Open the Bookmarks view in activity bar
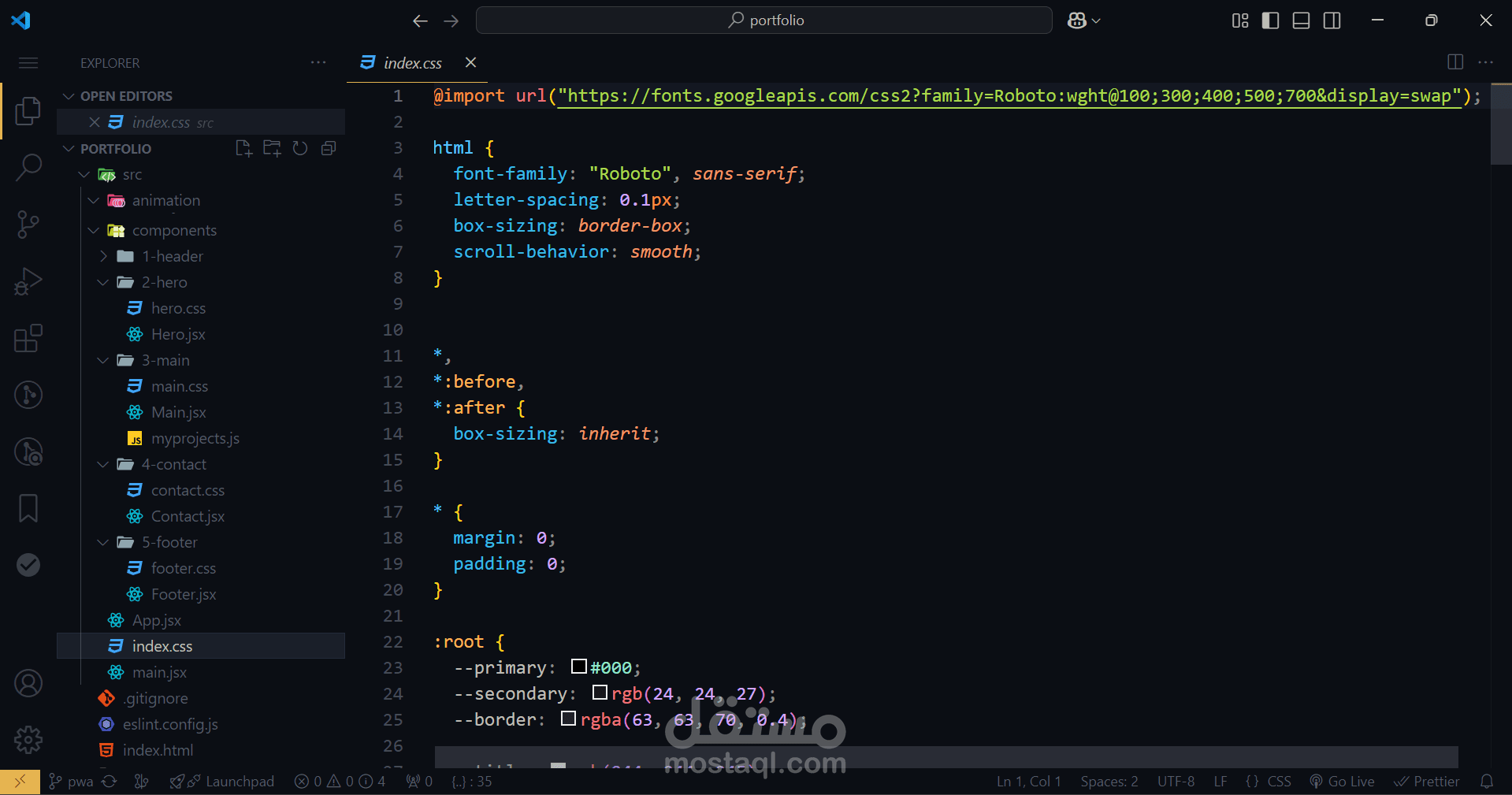The image size is (1512, 795). (28, 508)
